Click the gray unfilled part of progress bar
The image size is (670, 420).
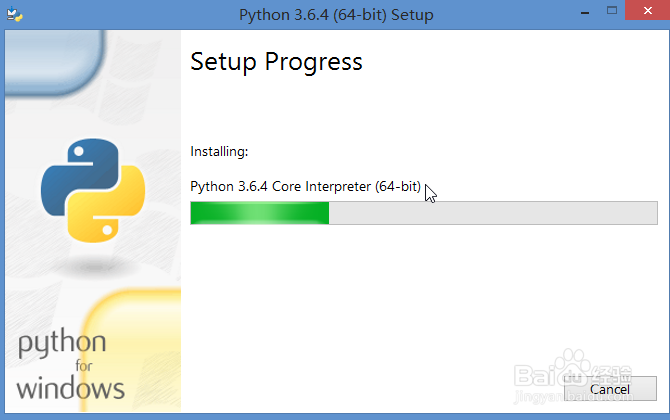tap(493, 213)
